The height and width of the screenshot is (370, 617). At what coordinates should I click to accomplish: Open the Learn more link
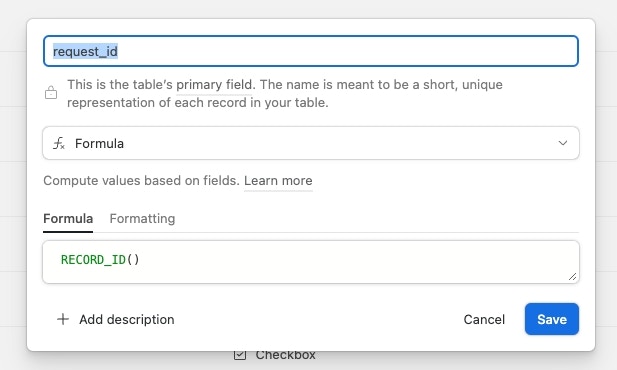click(x=278, y=181)
